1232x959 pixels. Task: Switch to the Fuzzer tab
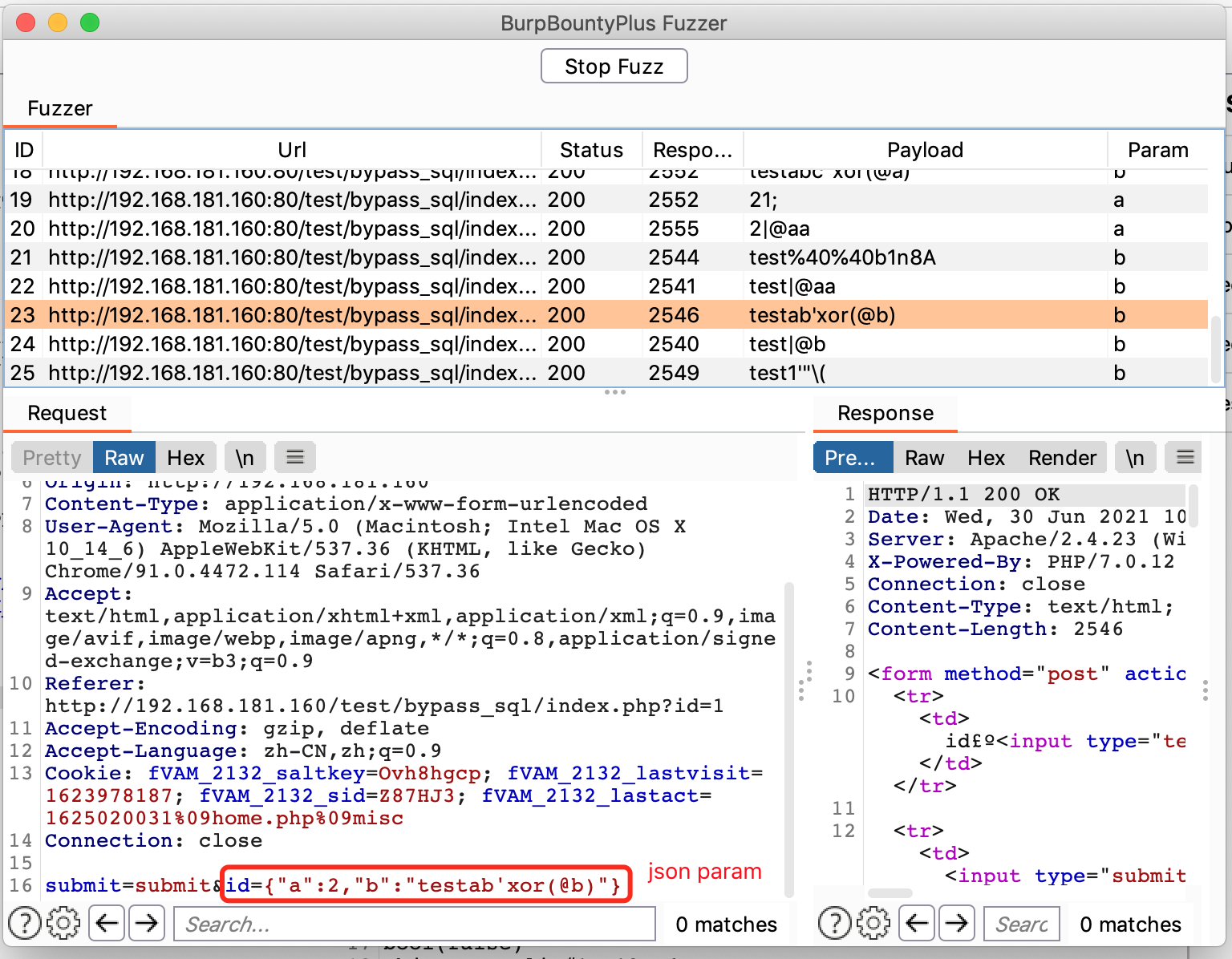click(x=60, y=108)
